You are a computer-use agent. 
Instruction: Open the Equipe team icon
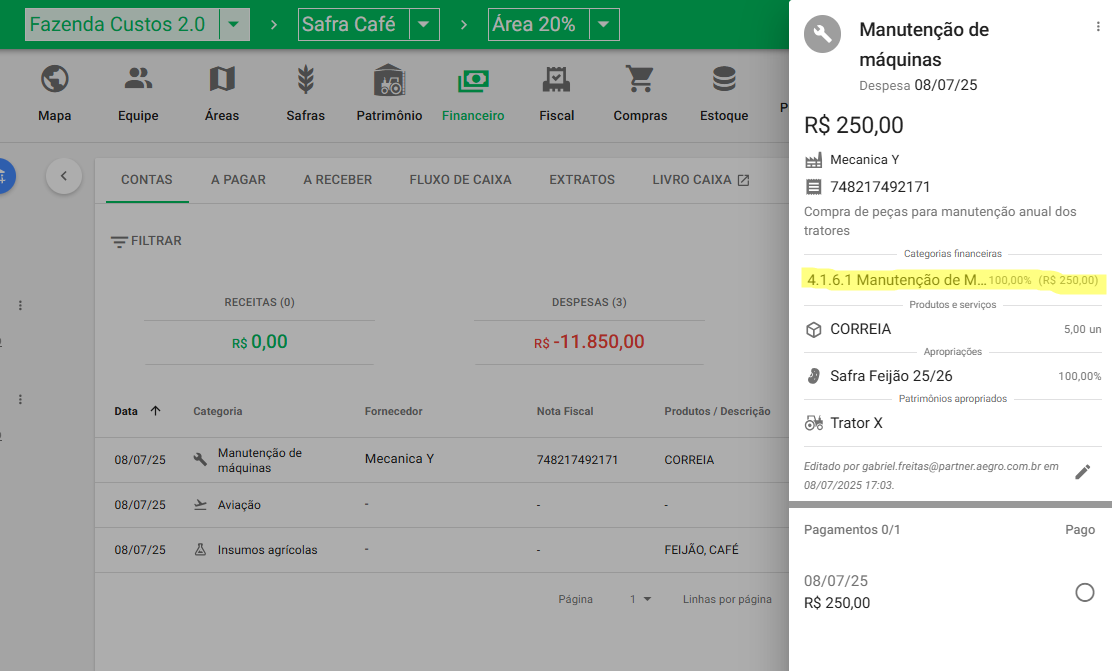(x=138, y=79)
